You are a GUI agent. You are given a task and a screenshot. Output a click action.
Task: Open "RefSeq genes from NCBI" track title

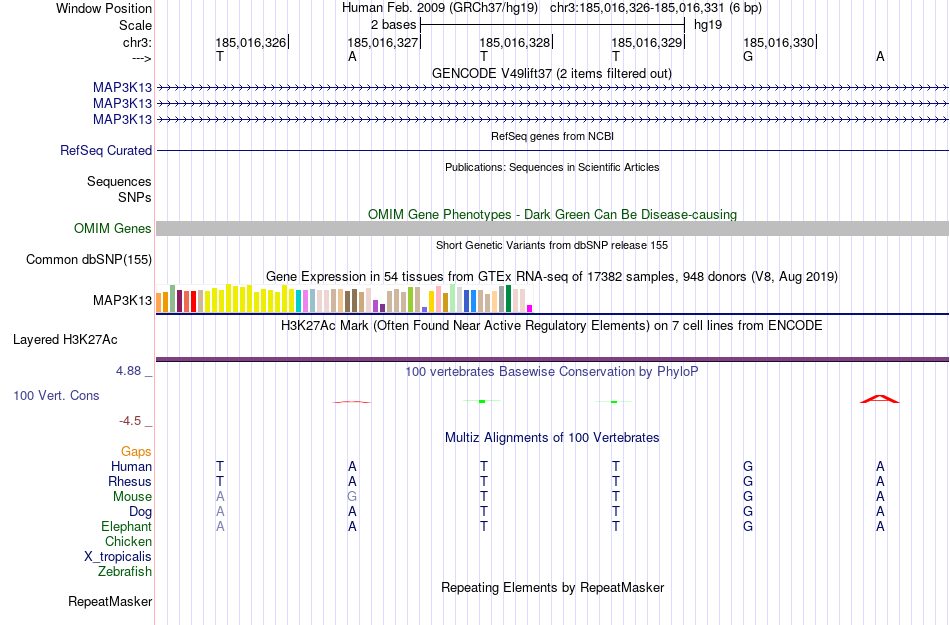click(x=552, y=136)
